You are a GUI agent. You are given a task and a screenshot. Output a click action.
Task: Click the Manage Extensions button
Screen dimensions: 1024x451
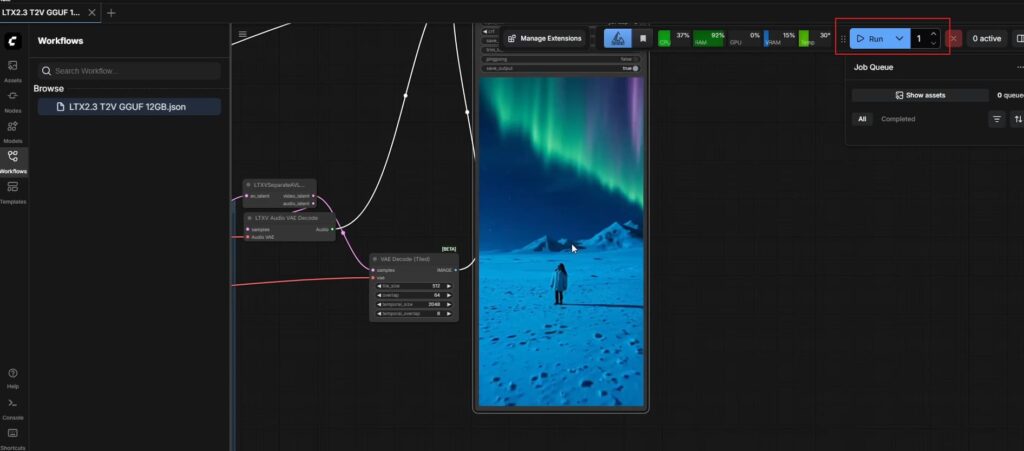[544, 38]
